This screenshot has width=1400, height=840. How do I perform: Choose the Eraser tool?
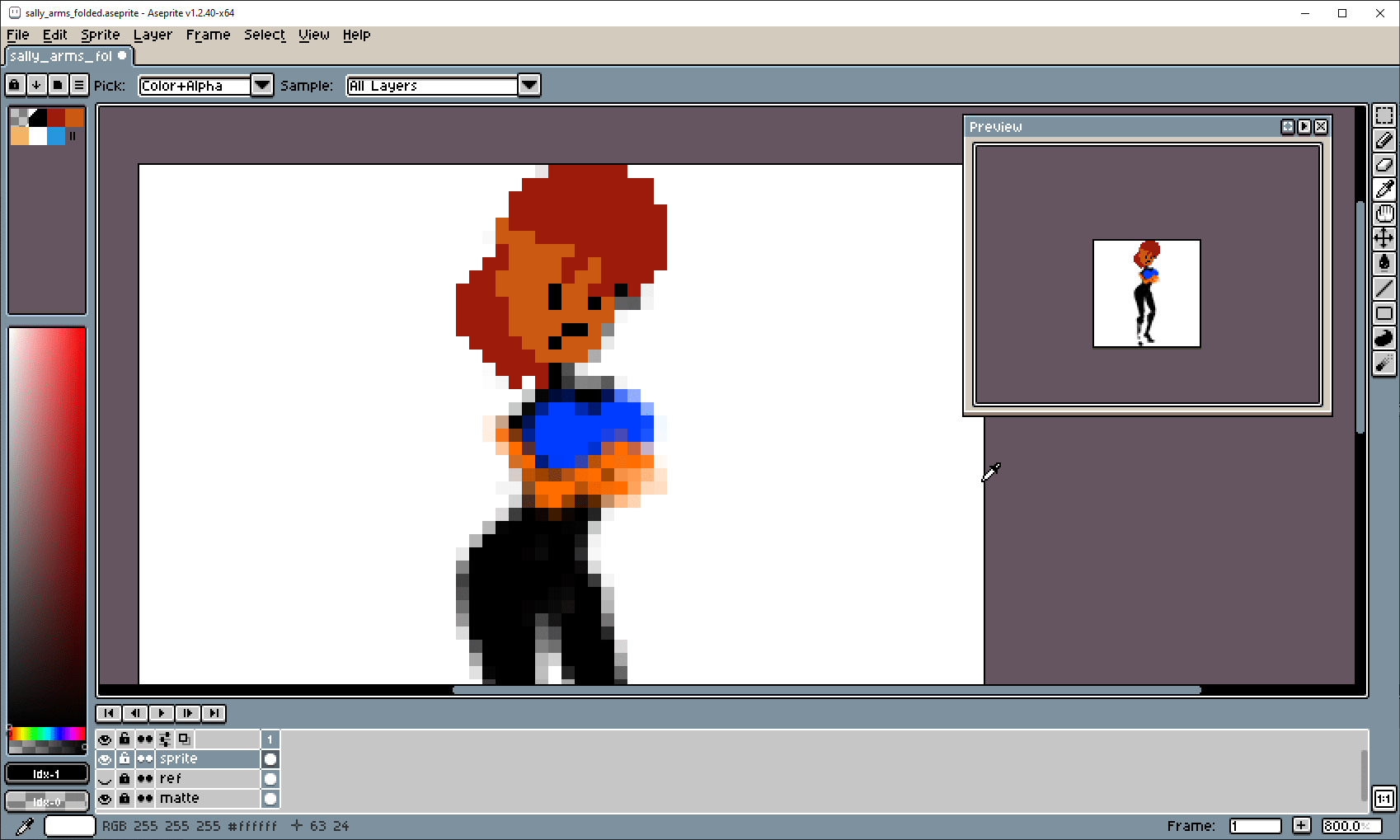[x=1384, y=165]
